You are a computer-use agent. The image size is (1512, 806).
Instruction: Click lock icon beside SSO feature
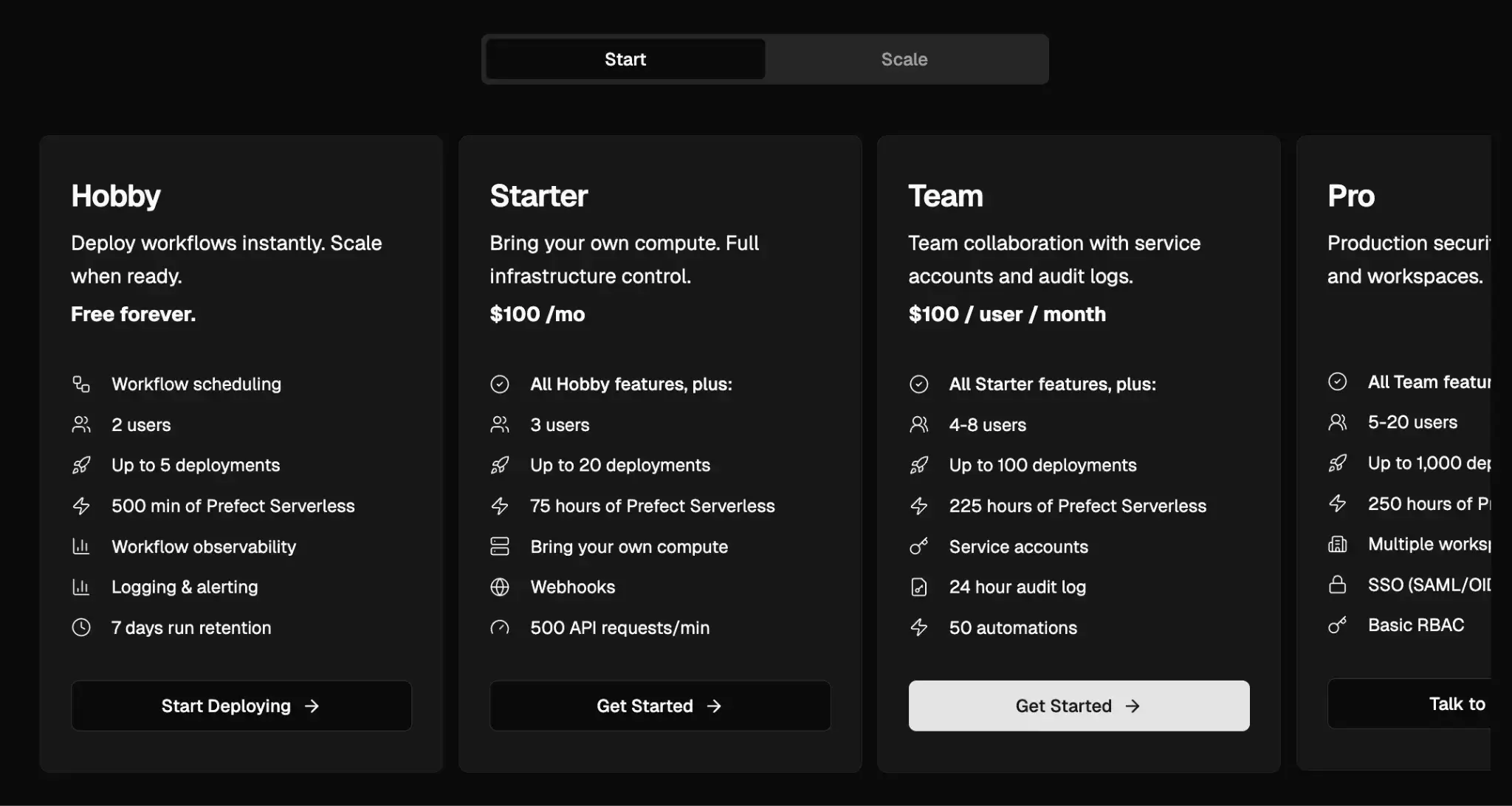coord(1337,585)
